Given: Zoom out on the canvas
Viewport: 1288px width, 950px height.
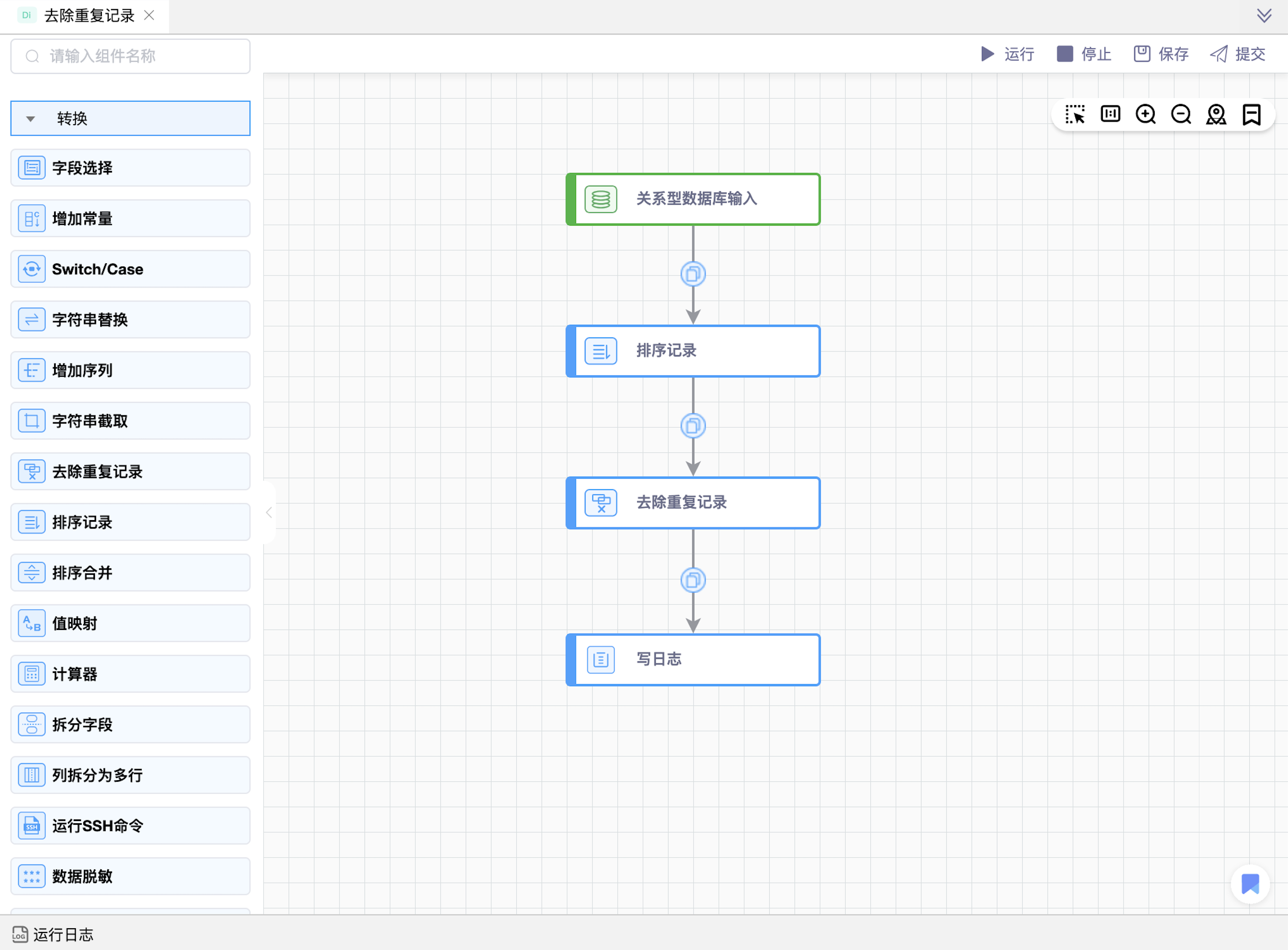Looking at the screenshot, I should tap(1181, 115).
